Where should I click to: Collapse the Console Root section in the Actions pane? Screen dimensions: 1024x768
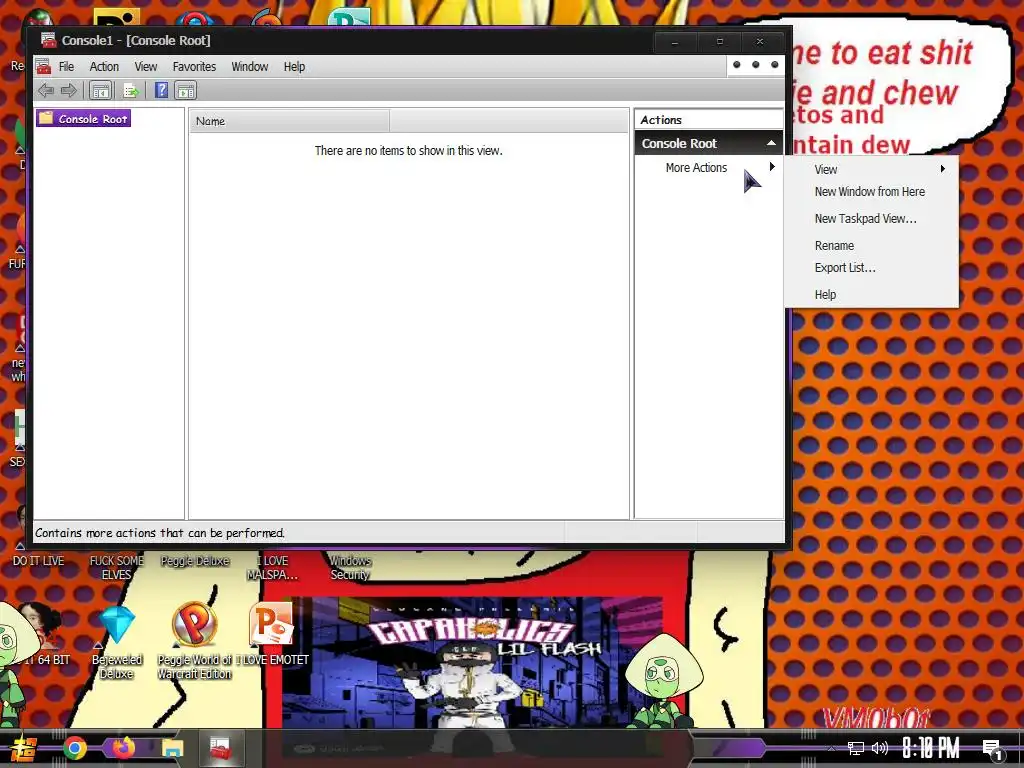point(771,143)
